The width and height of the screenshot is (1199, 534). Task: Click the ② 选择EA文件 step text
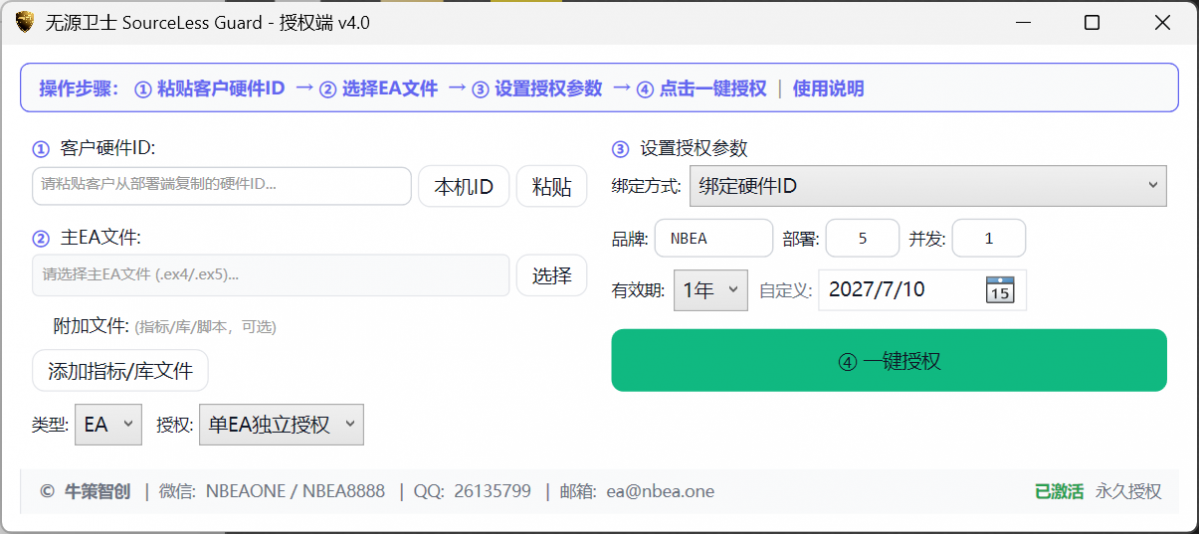click(379, 89)
